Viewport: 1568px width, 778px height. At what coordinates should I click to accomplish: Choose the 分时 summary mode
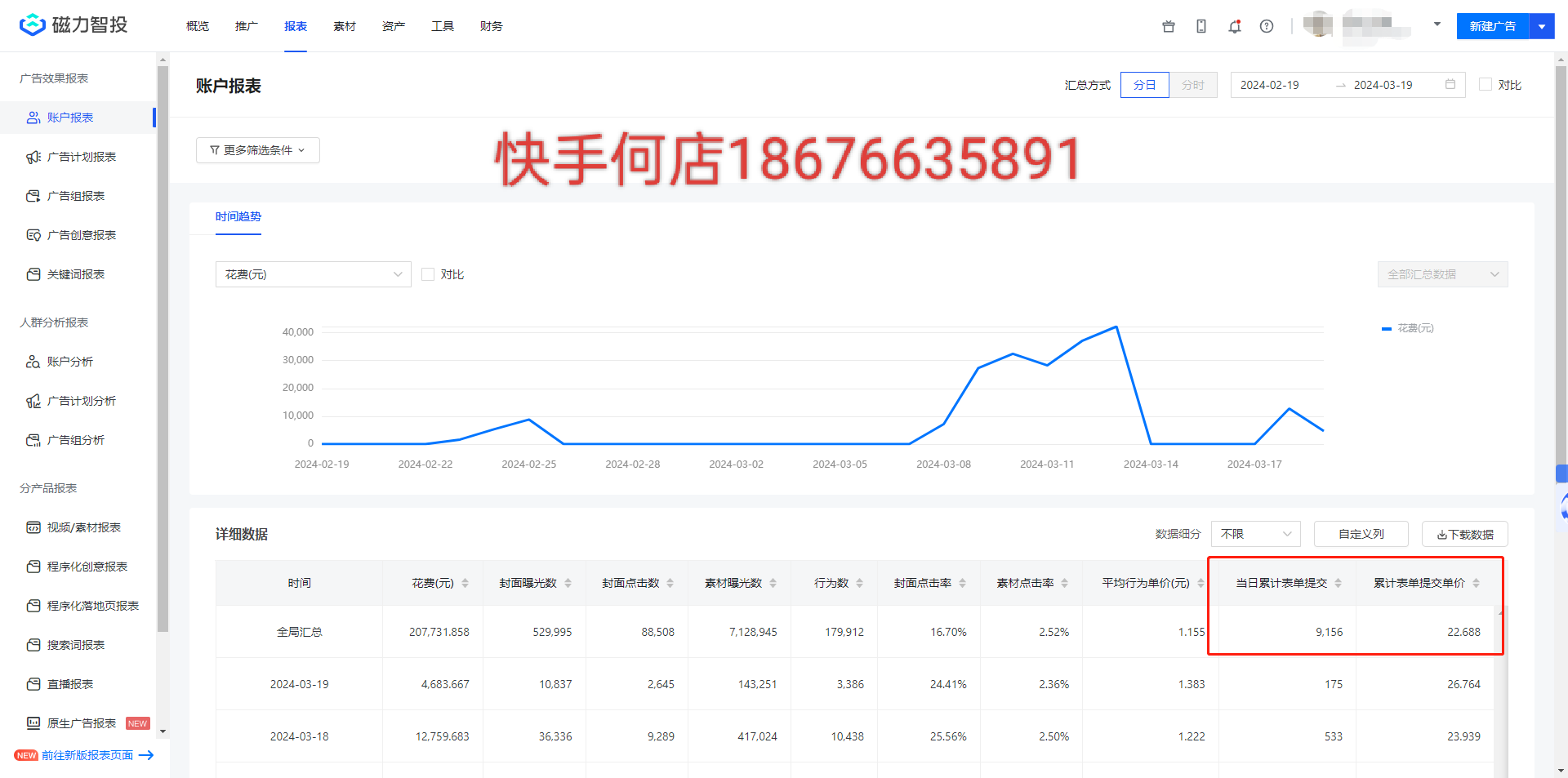click(1193, 85)
